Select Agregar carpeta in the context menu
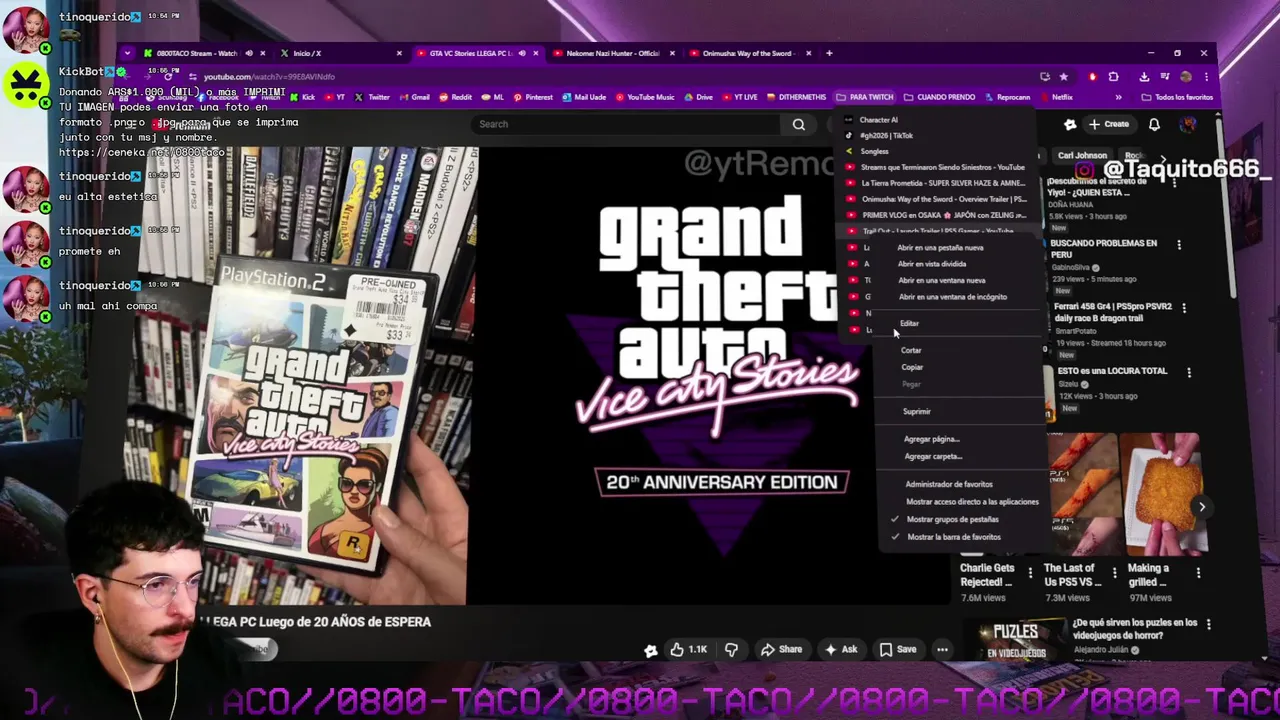 [x=933, y=456]
